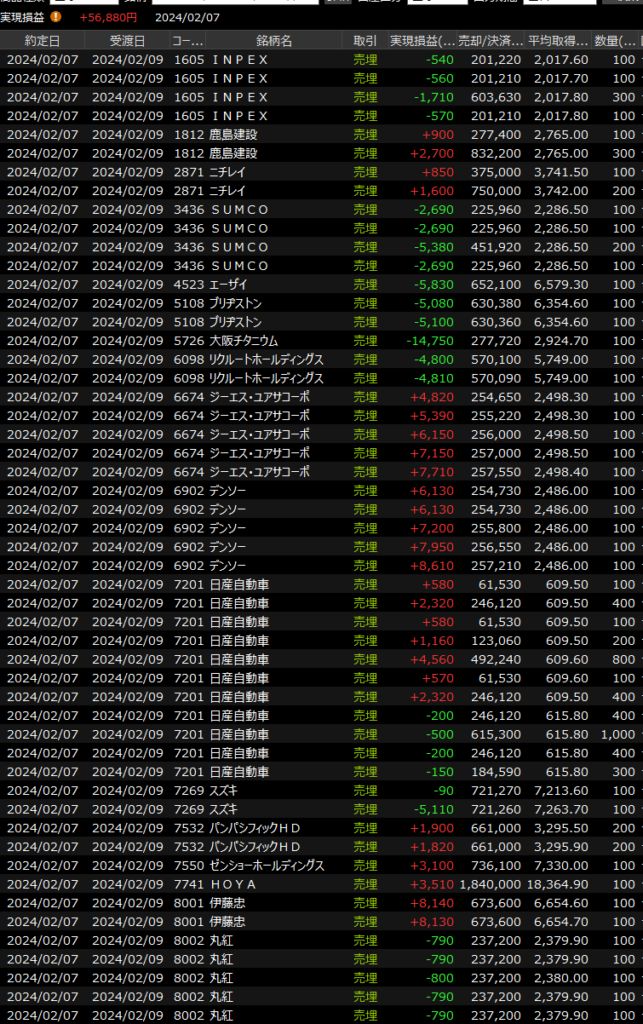Click the +56,880円 total realized profit value
Viewport: 643px width, 1024px height.
(108, 17)
